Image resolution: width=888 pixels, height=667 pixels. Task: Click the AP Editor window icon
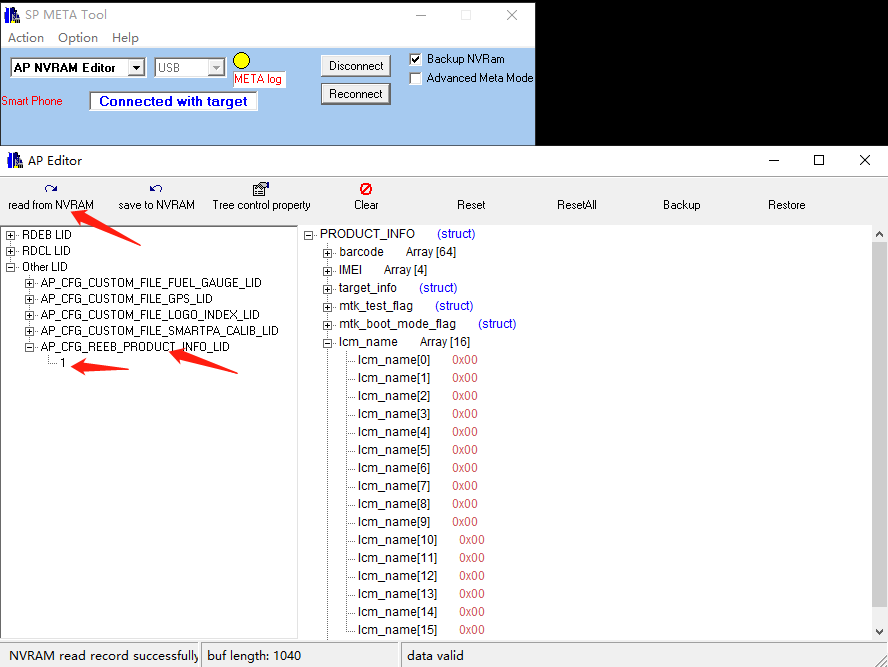14,160
